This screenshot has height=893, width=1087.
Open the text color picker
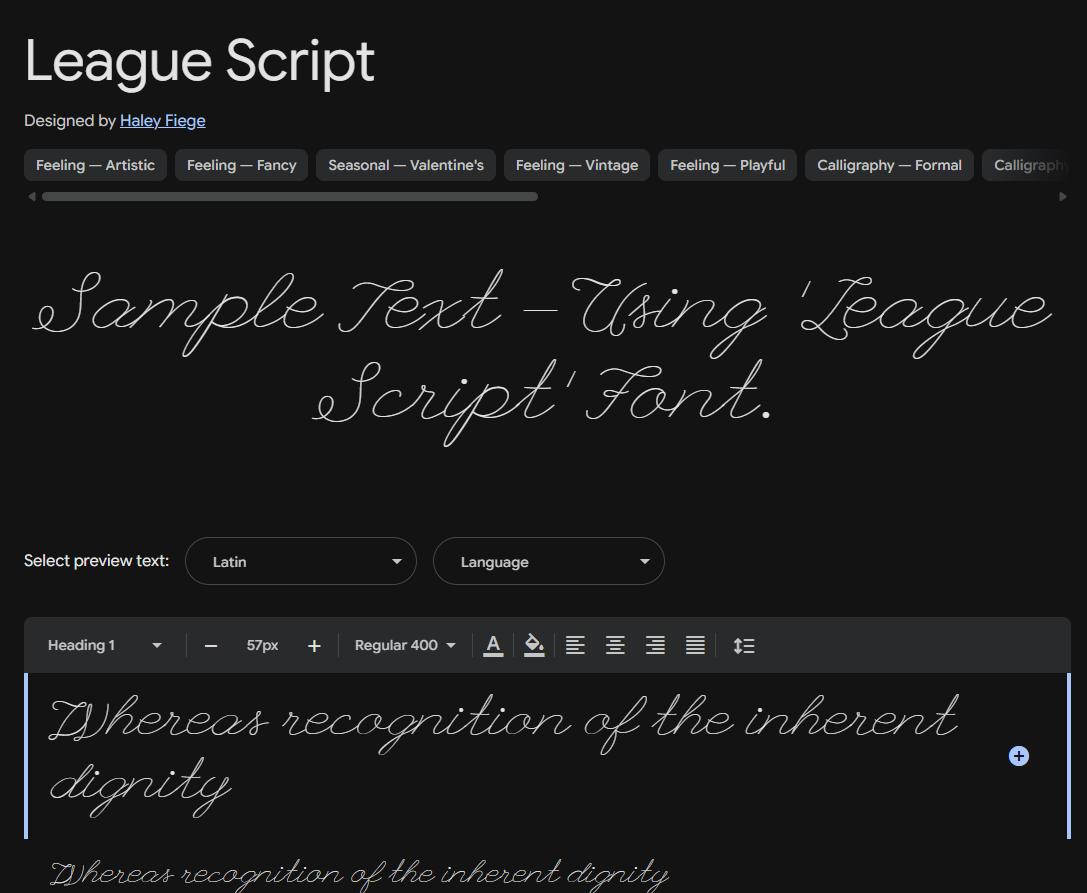click(x=493, y=645)
